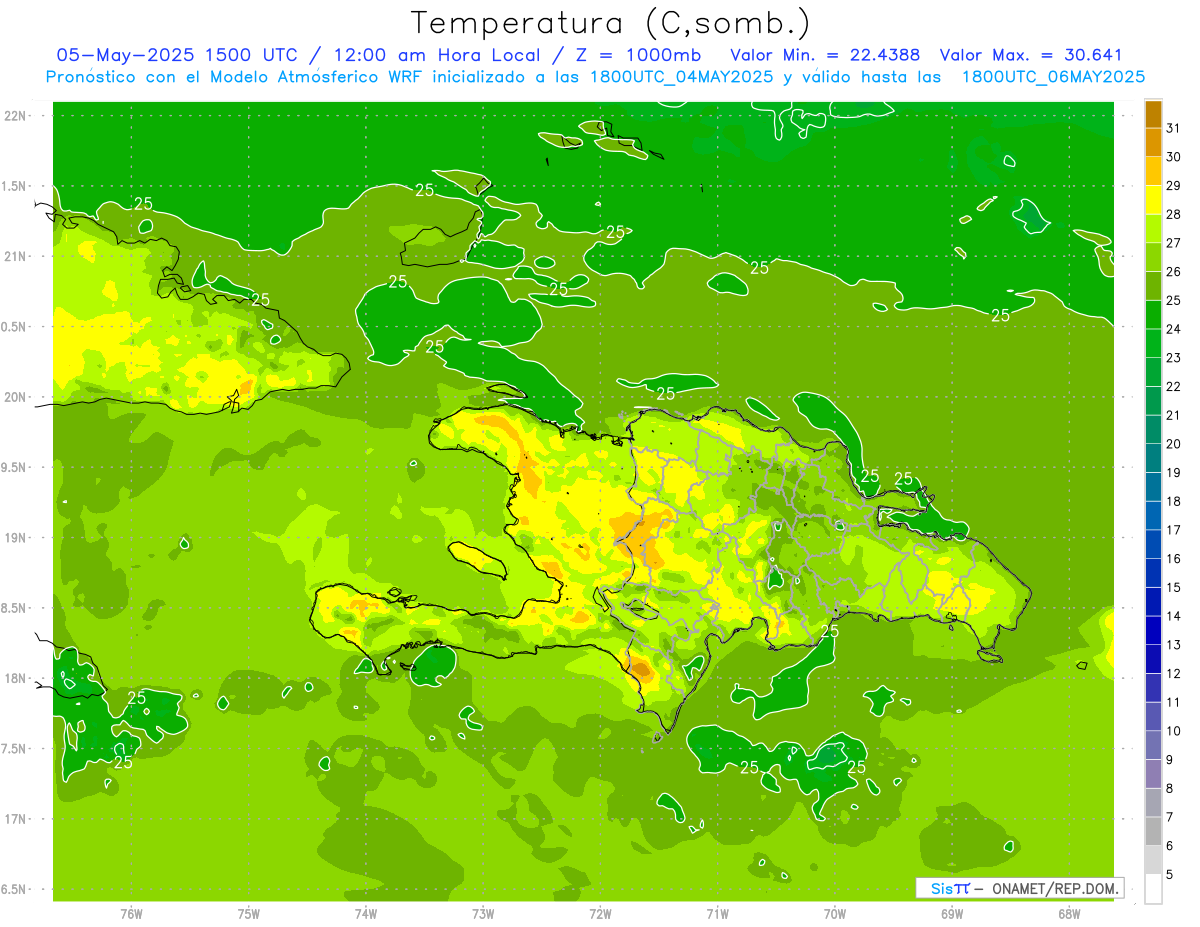Click the yellow legend swatch between 28 and 29

tap(1153, 200)
